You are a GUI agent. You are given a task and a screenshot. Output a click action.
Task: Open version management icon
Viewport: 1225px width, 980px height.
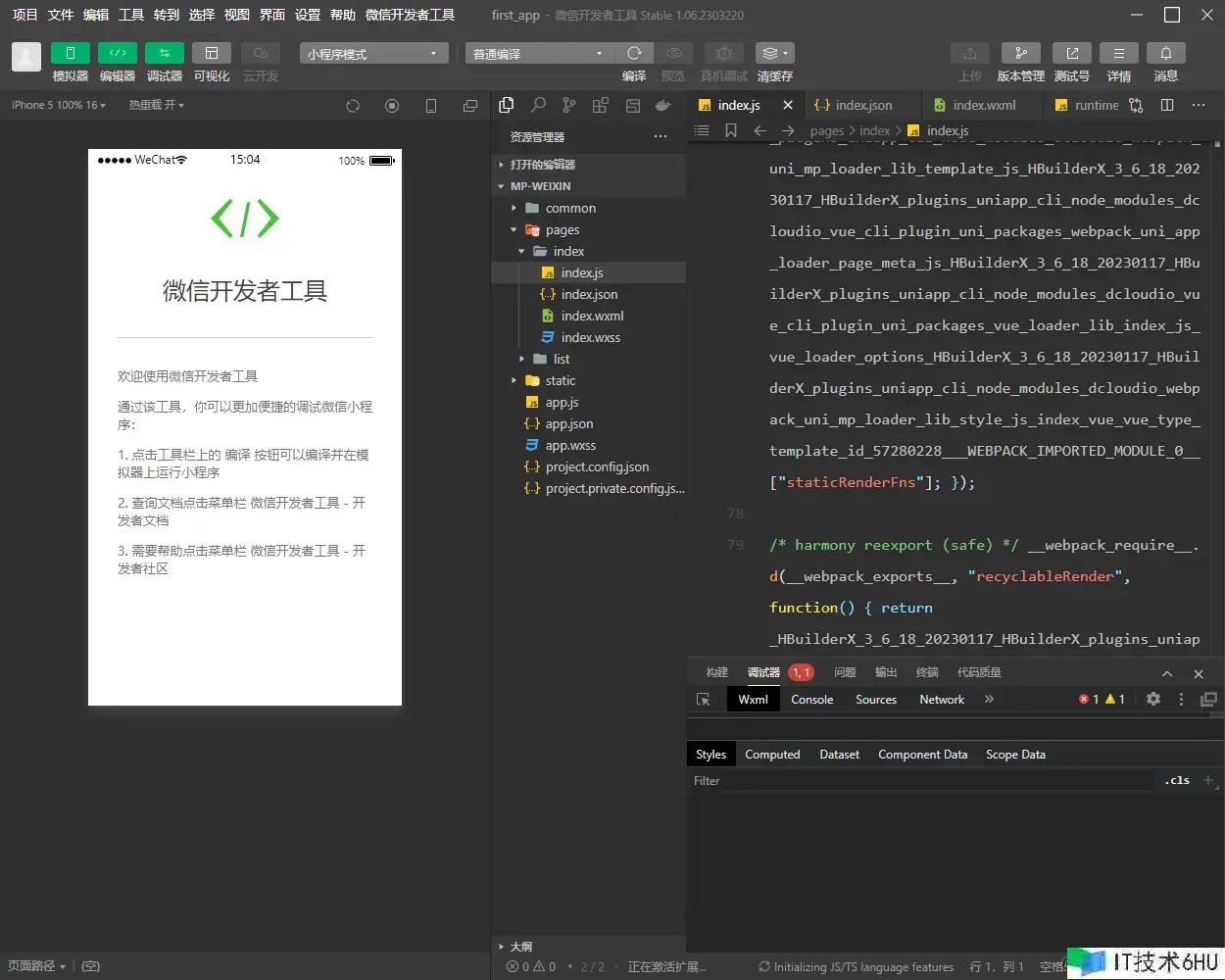[1020, 53]
